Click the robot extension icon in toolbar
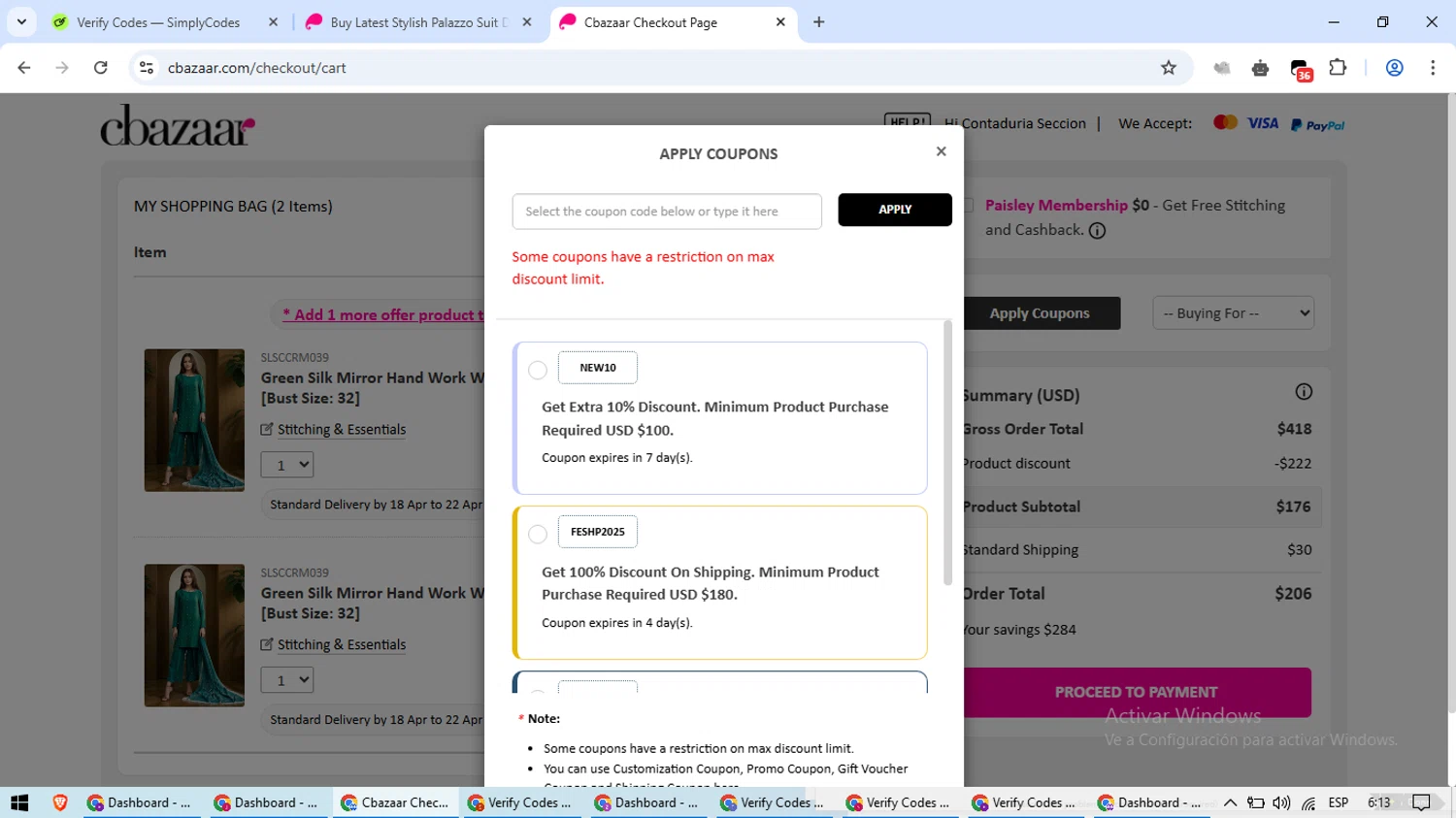This screenshot has height=818, width=1456. tap(1260, 68)
